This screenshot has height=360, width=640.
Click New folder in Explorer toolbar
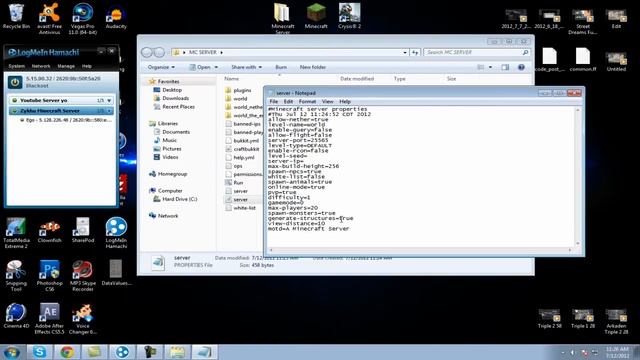coord(313,67)
